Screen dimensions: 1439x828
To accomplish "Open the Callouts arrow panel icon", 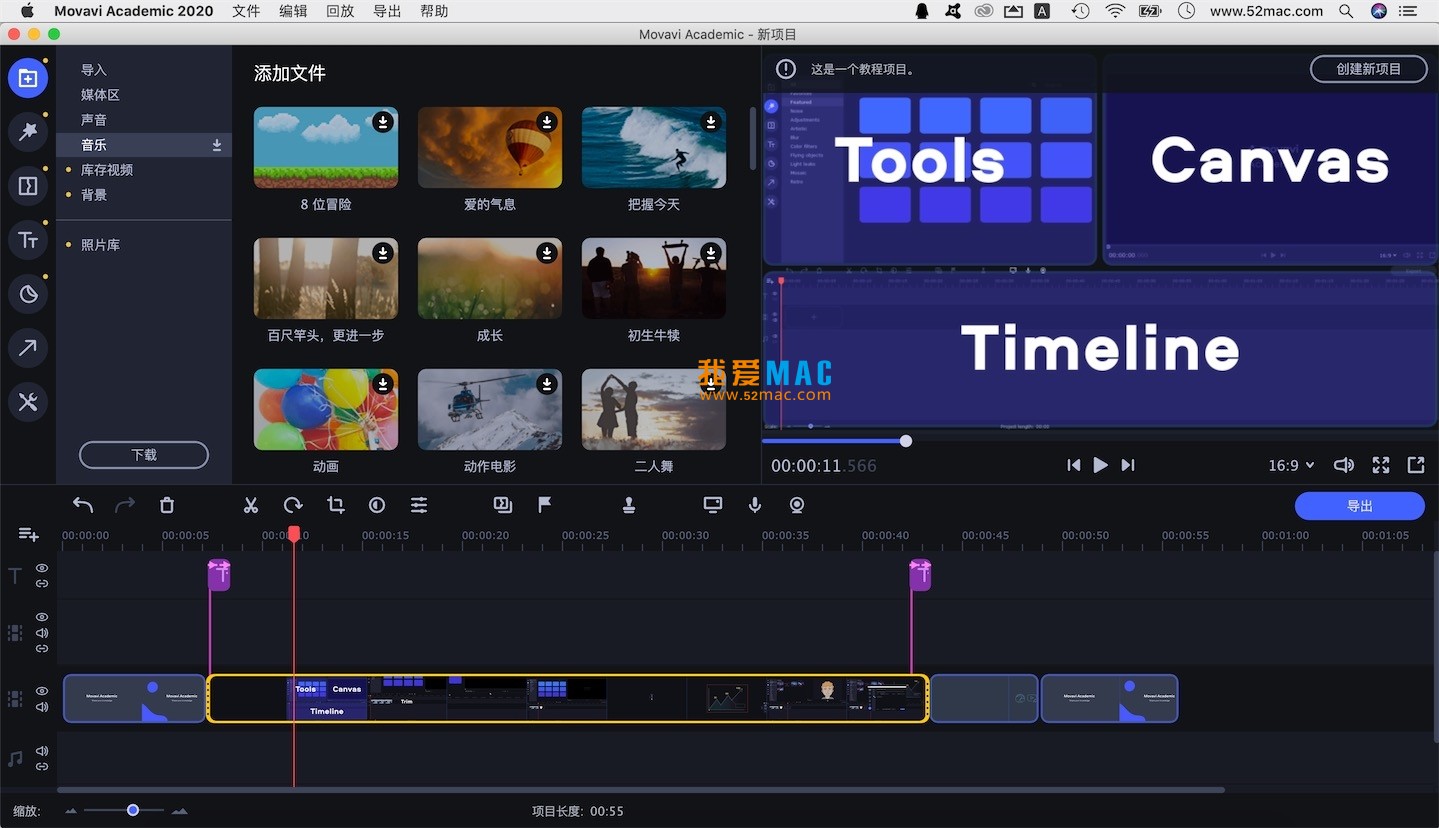I will 28,348.
